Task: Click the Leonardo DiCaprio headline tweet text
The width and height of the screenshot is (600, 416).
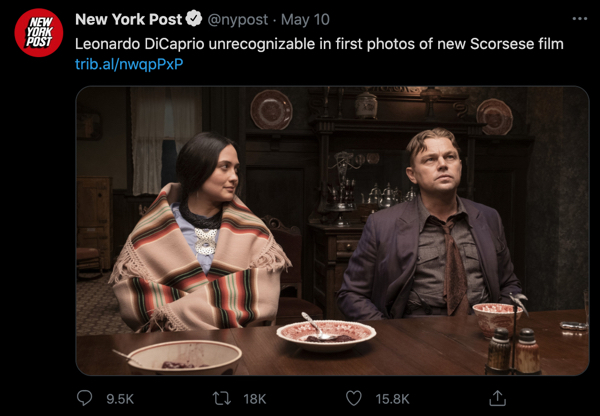Action: pos(319,44)
